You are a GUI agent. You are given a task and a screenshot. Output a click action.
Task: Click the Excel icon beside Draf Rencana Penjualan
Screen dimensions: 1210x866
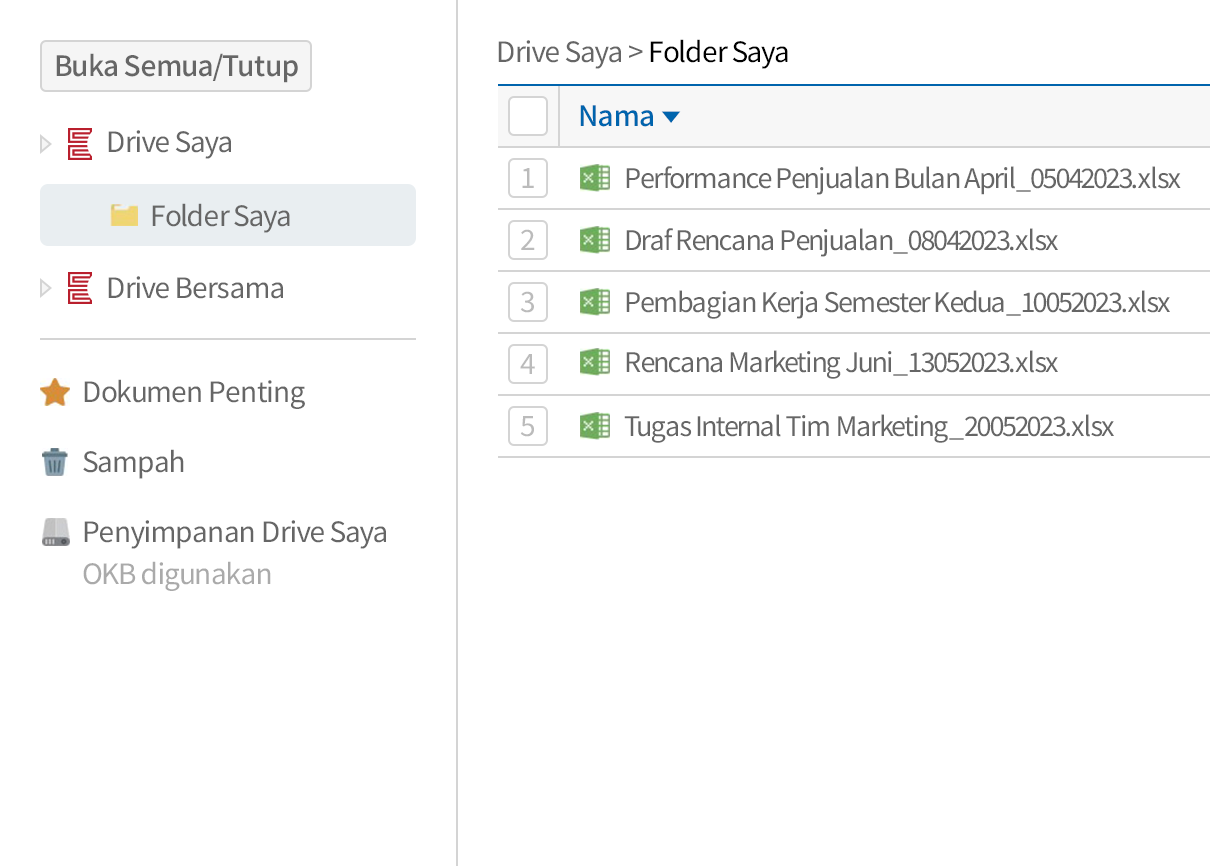(x=595, y=240)
